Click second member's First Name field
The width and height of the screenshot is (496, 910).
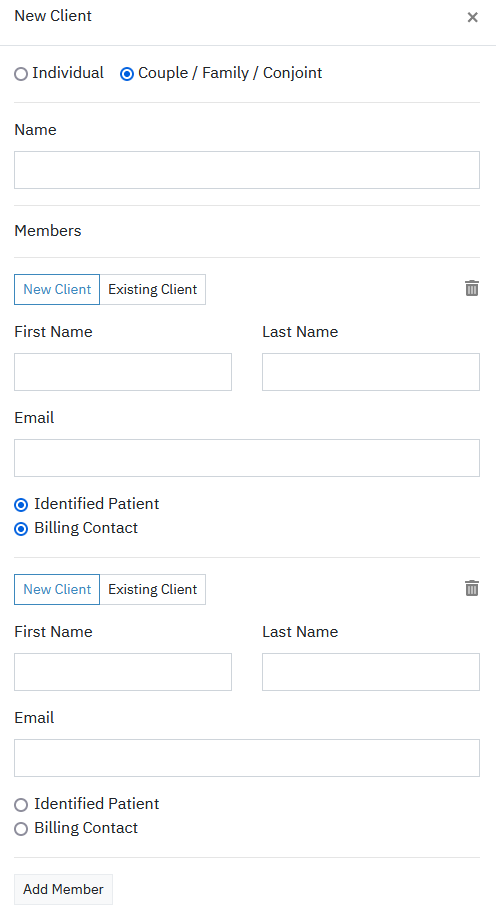[123, 672]
